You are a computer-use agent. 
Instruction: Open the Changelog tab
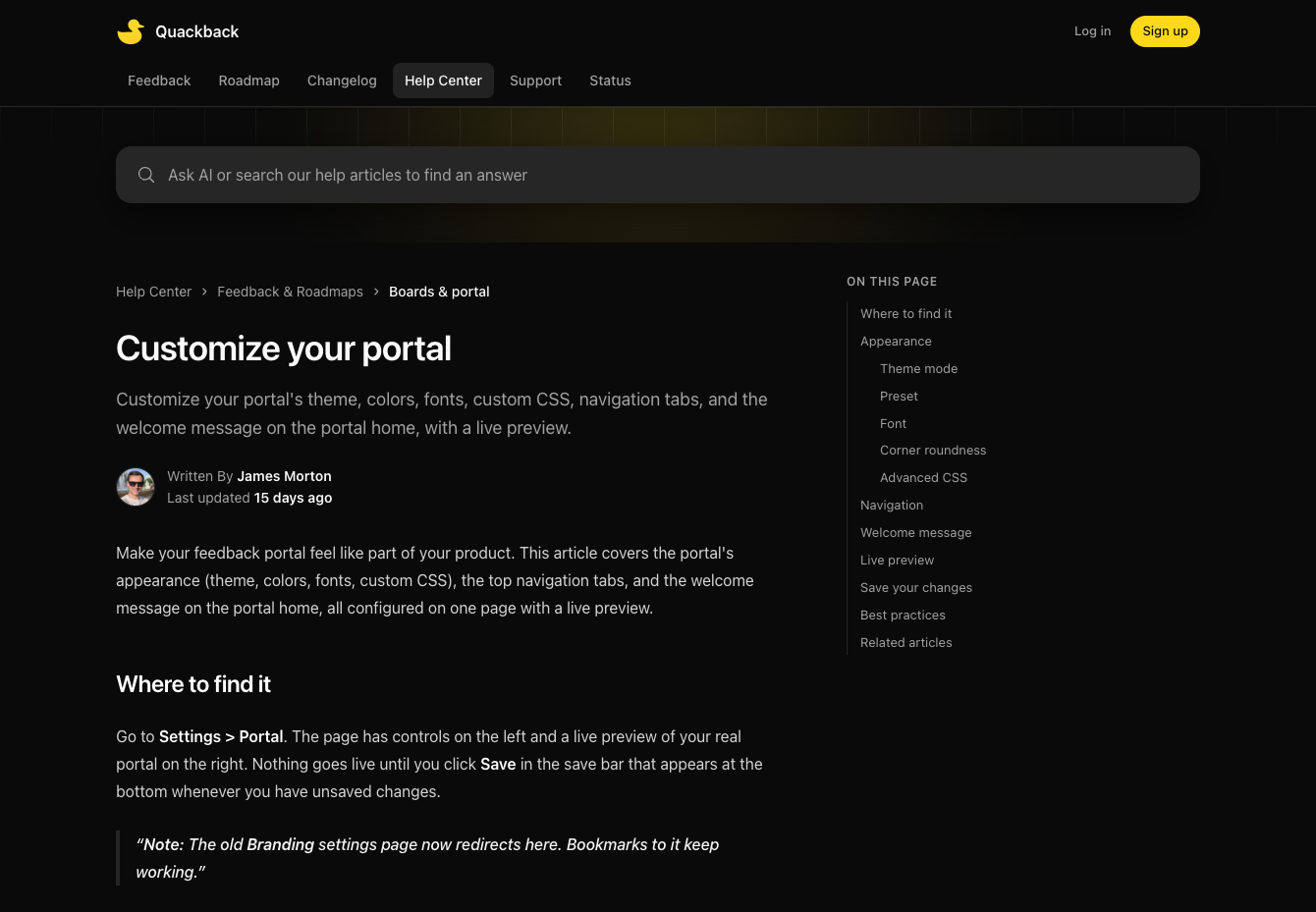coord(342,80)
